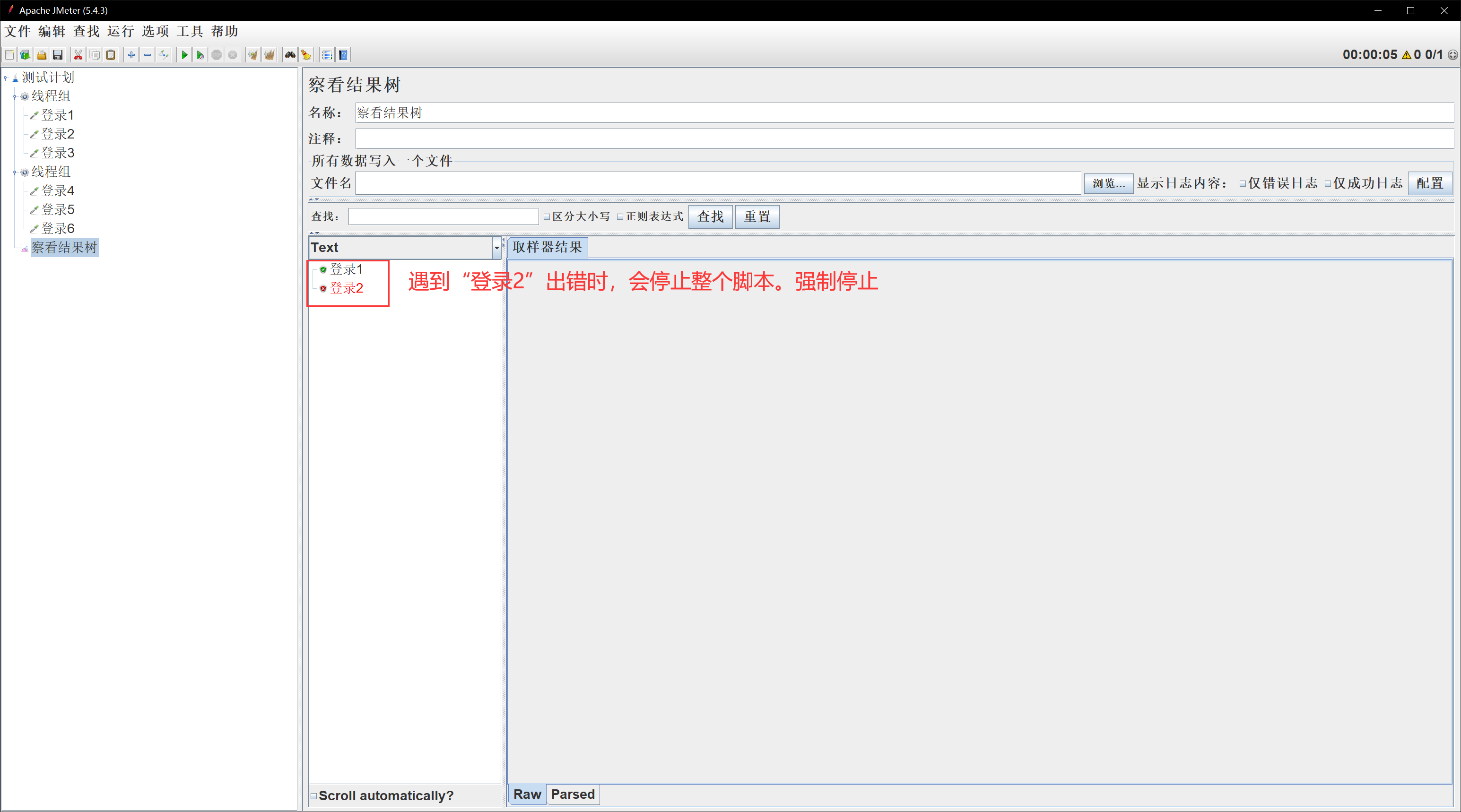Enable the 区分大小写 checkbox
Image resolution: width=1461 pixels, height=812 pixels.
tap(547, 216)
